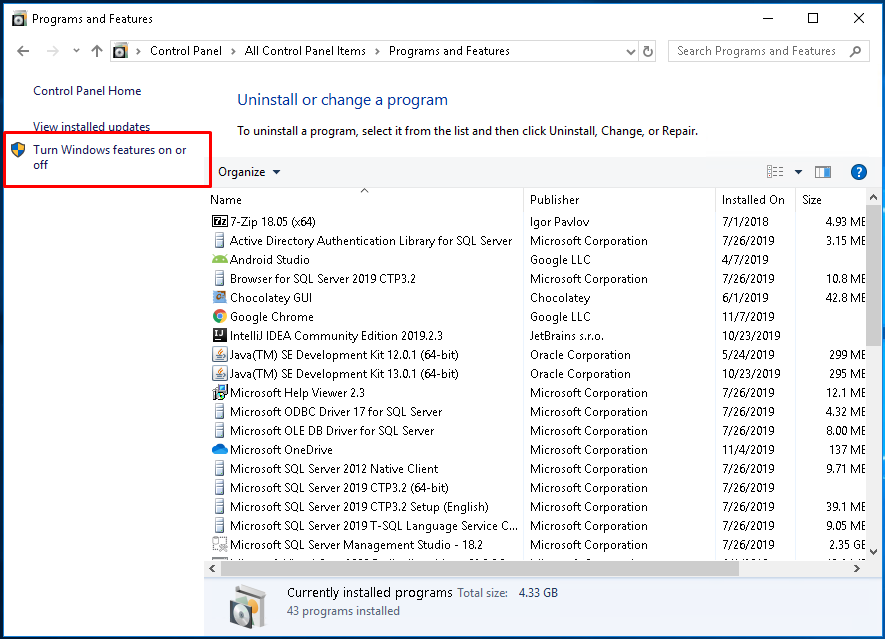Focus the Search Programs and Features box
The image size is (885, 639).
coord(769,51)
